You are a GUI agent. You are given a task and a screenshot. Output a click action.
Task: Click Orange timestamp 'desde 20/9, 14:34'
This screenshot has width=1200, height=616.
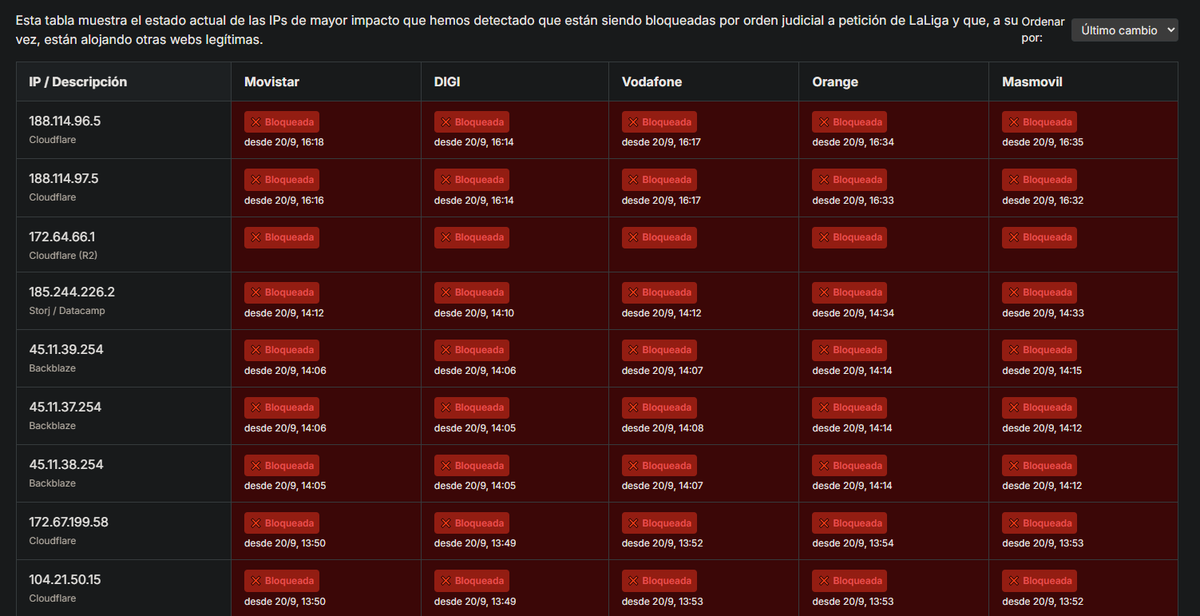pyautogui.click(x=853, y=314)
